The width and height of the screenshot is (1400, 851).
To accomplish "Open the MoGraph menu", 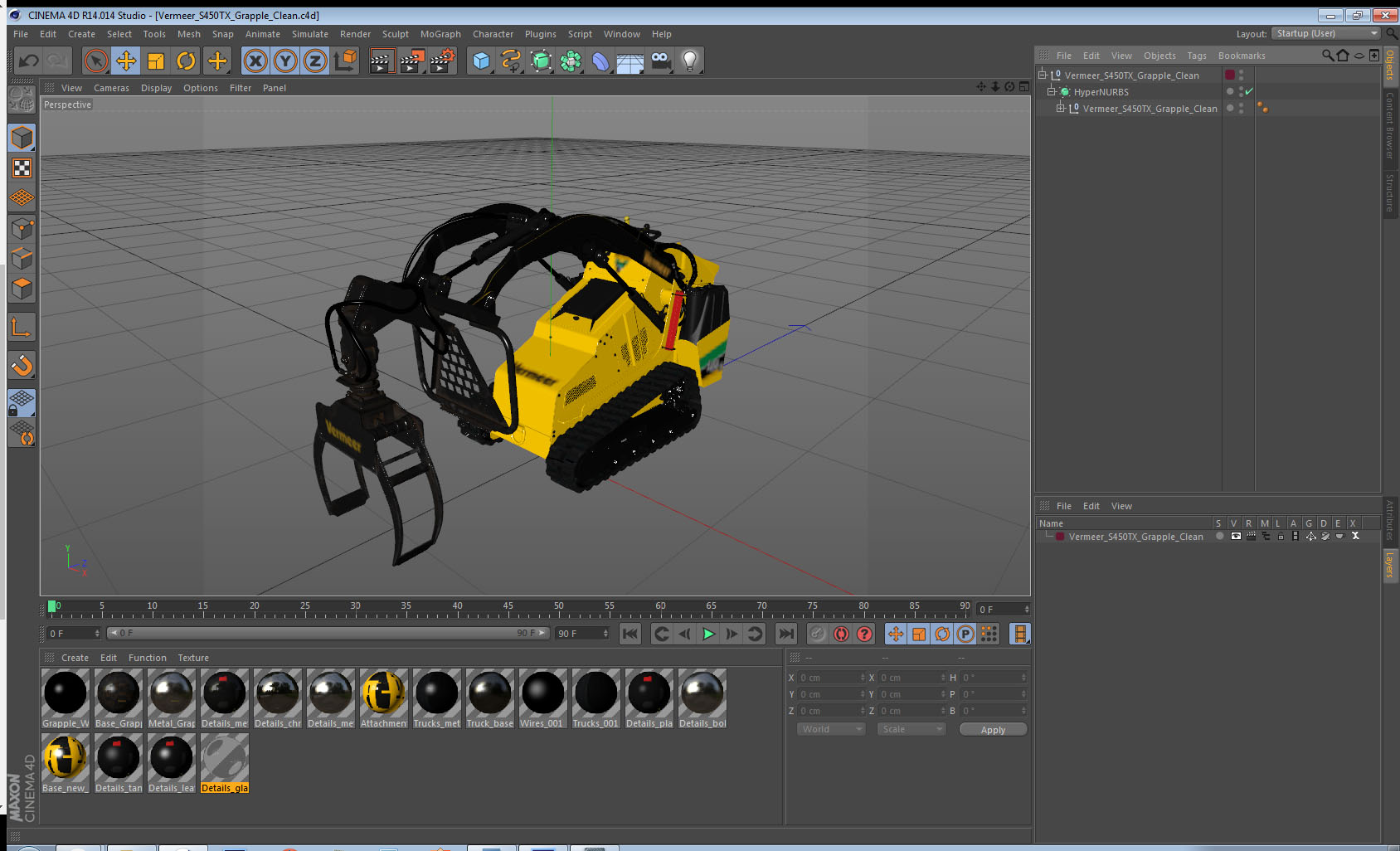I will click(440, 34).
